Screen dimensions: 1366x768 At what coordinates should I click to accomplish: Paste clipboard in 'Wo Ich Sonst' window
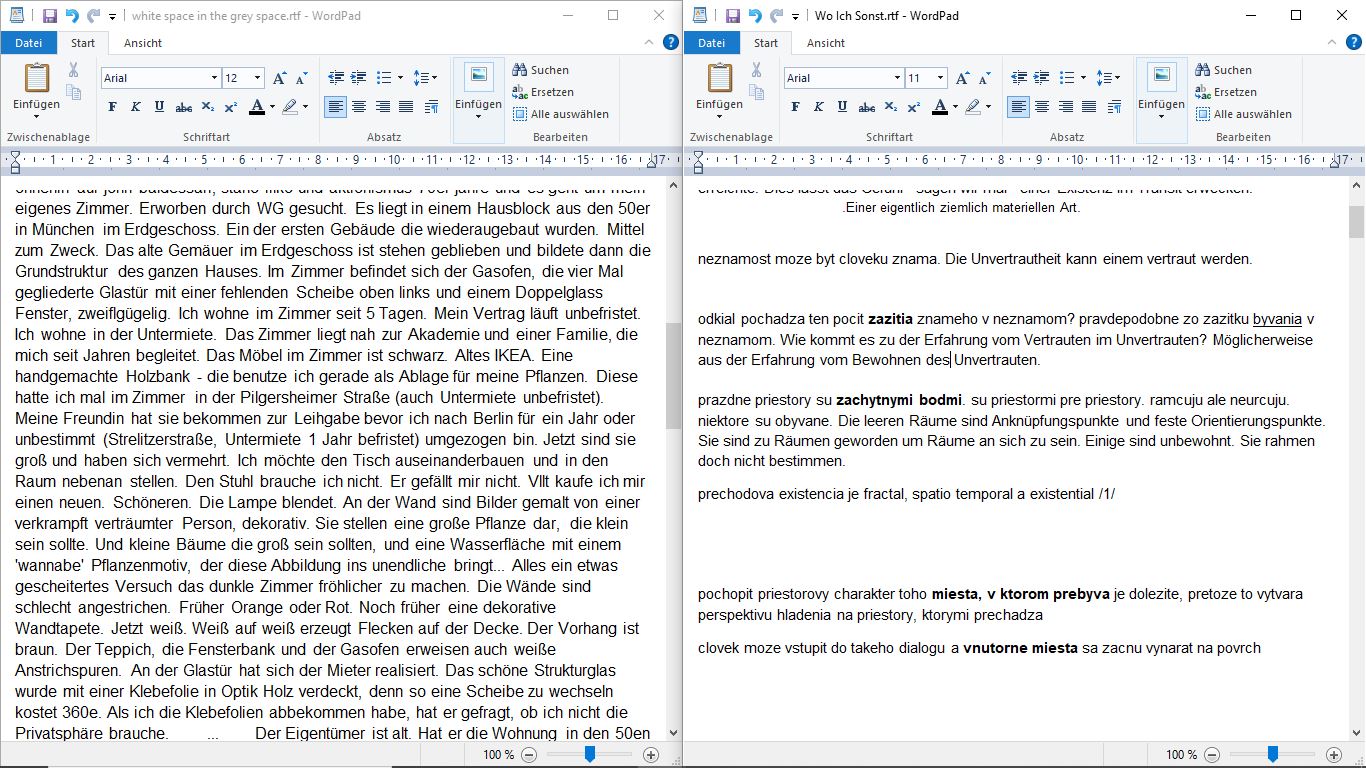(720, 77)
